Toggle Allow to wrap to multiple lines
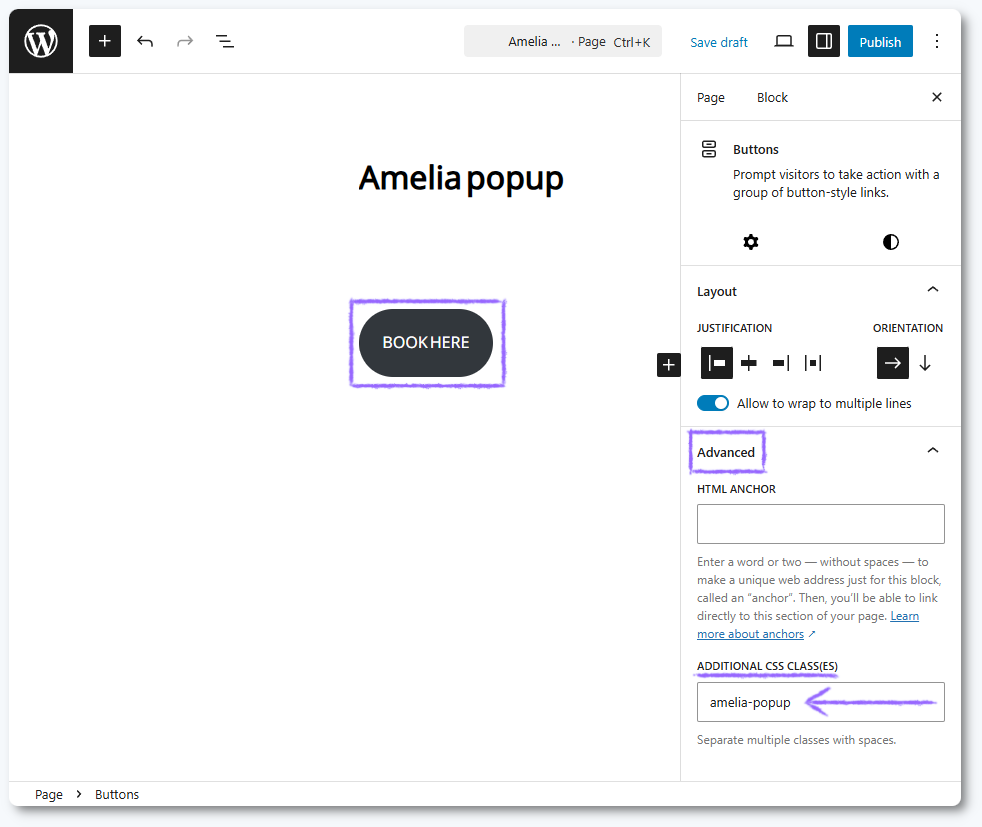This screenshot has width=982, height=827. (x=713, y=403)
